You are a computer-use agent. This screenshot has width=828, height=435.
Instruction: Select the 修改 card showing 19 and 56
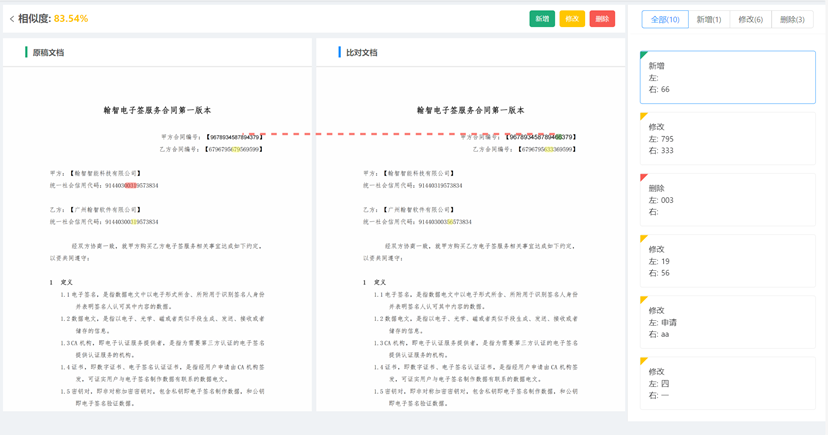click(x=727, y=261)
